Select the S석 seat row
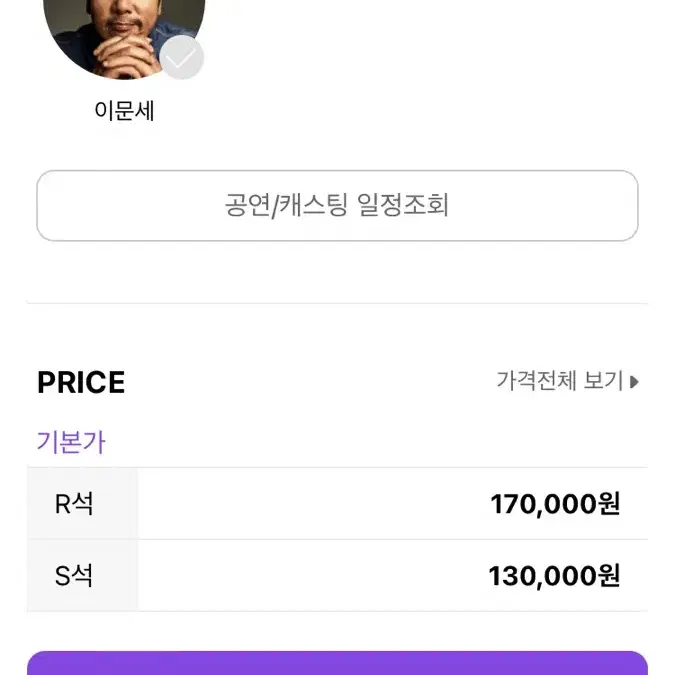The width and height of the screenshot is (675, 675). coord(337,576)
